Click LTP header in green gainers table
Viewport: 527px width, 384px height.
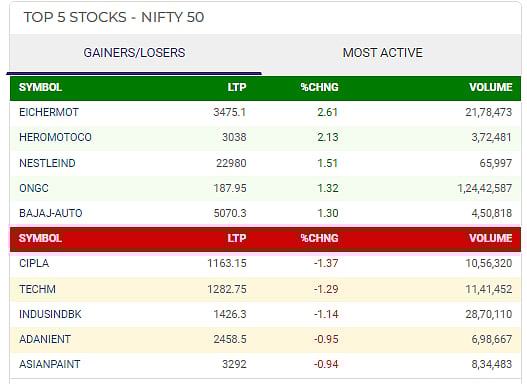(237, 87)
